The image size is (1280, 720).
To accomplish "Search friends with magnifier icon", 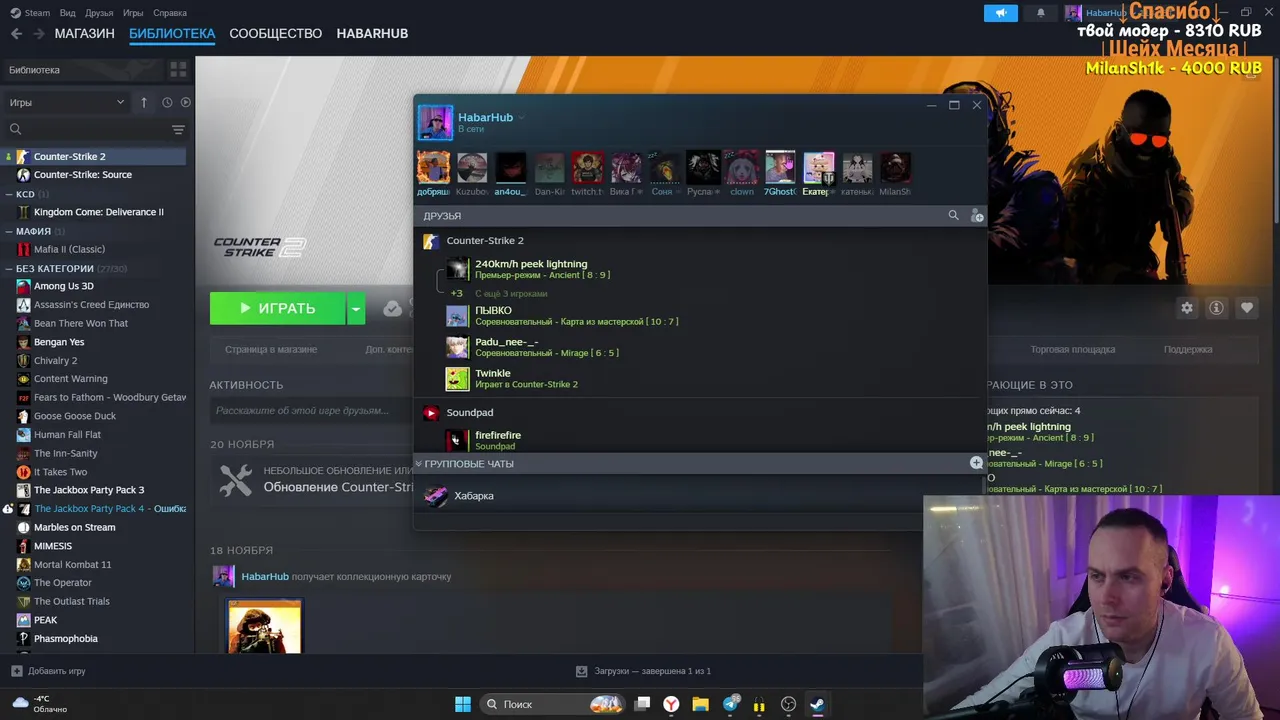I will 953,215.
